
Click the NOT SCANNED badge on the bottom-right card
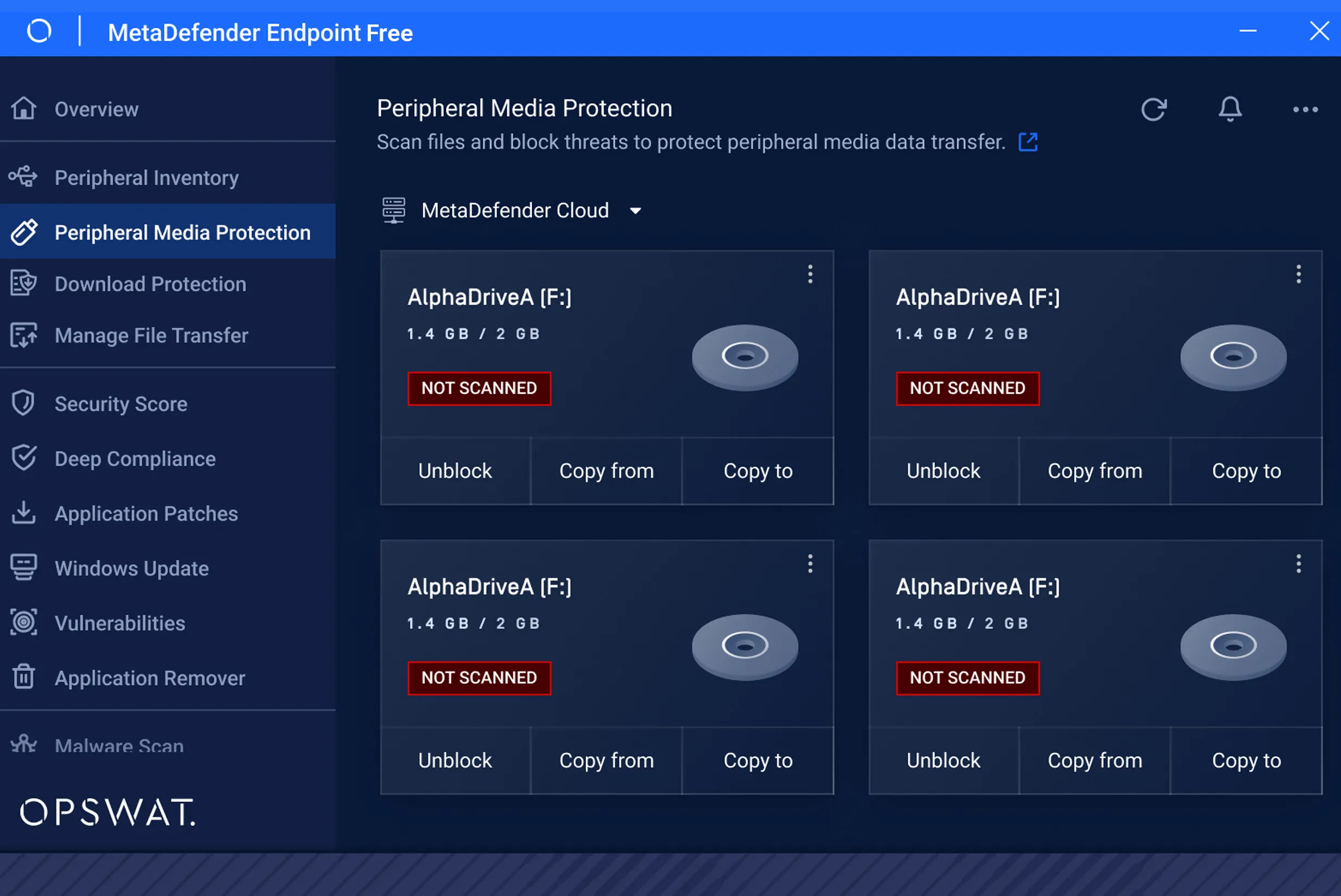pyautogui.click(x=968, y=678)
